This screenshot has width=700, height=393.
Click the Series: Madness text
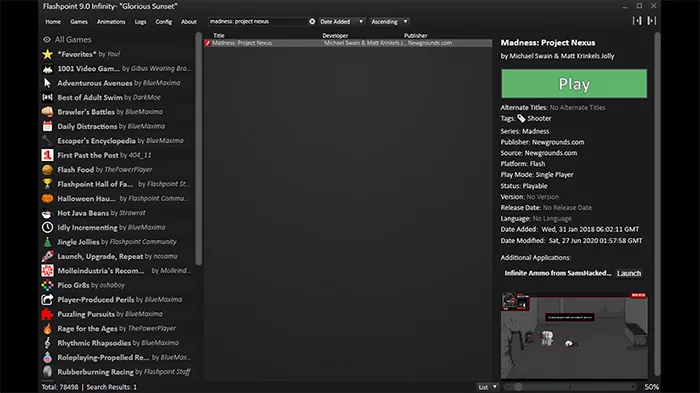pyautogui.click(x=525, y=131)
